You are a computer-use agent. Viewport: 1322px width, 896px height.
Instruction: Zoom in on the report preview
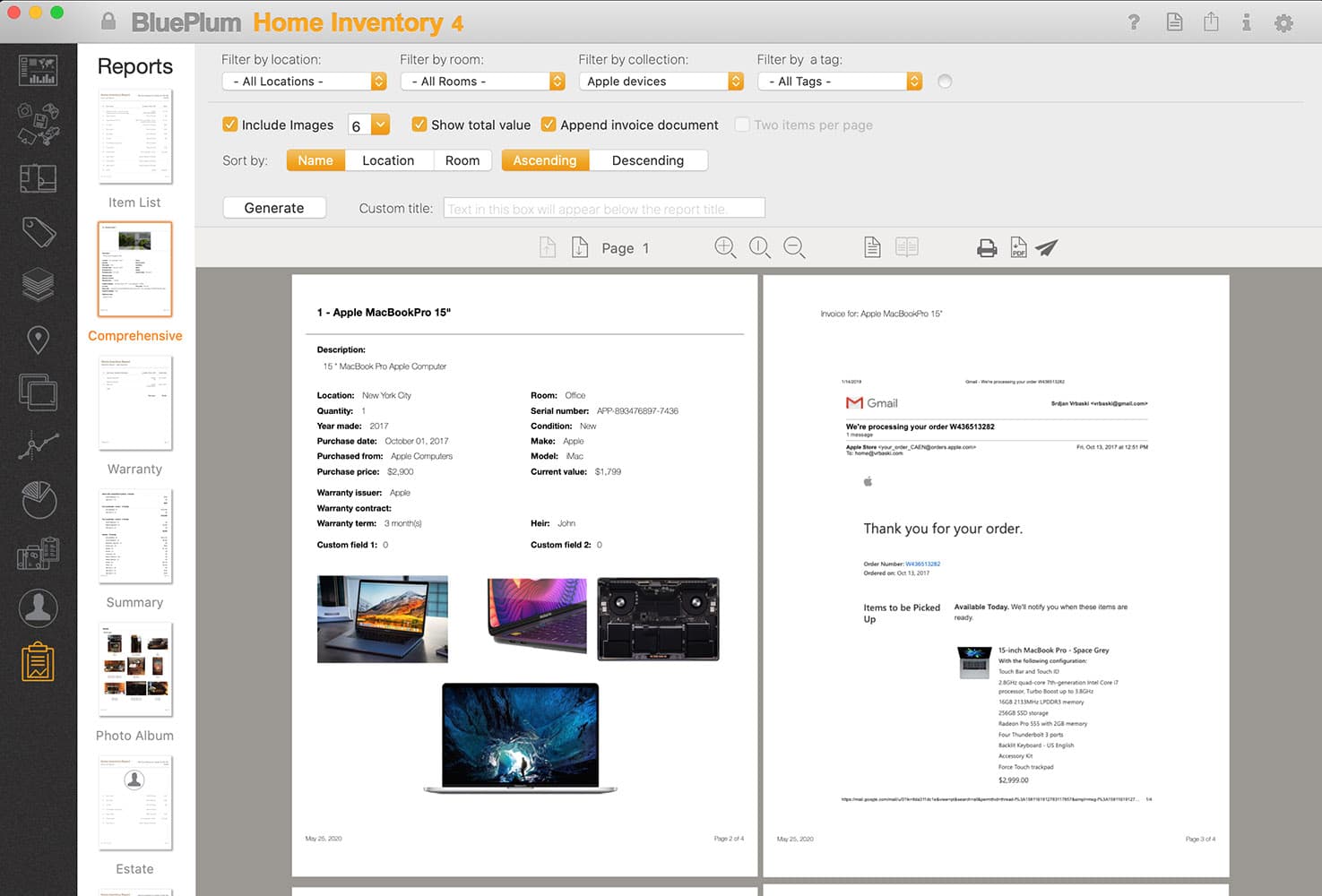725,247
